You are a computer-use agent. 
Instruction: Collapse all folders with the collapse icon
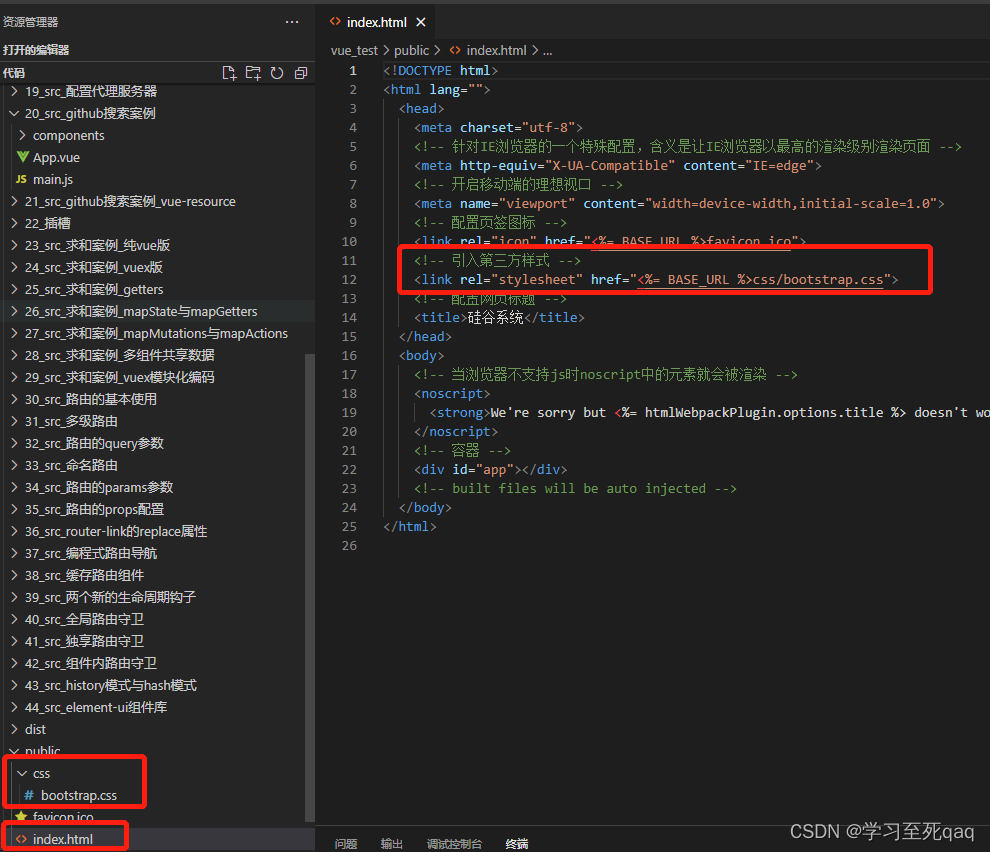pos(301,73)
